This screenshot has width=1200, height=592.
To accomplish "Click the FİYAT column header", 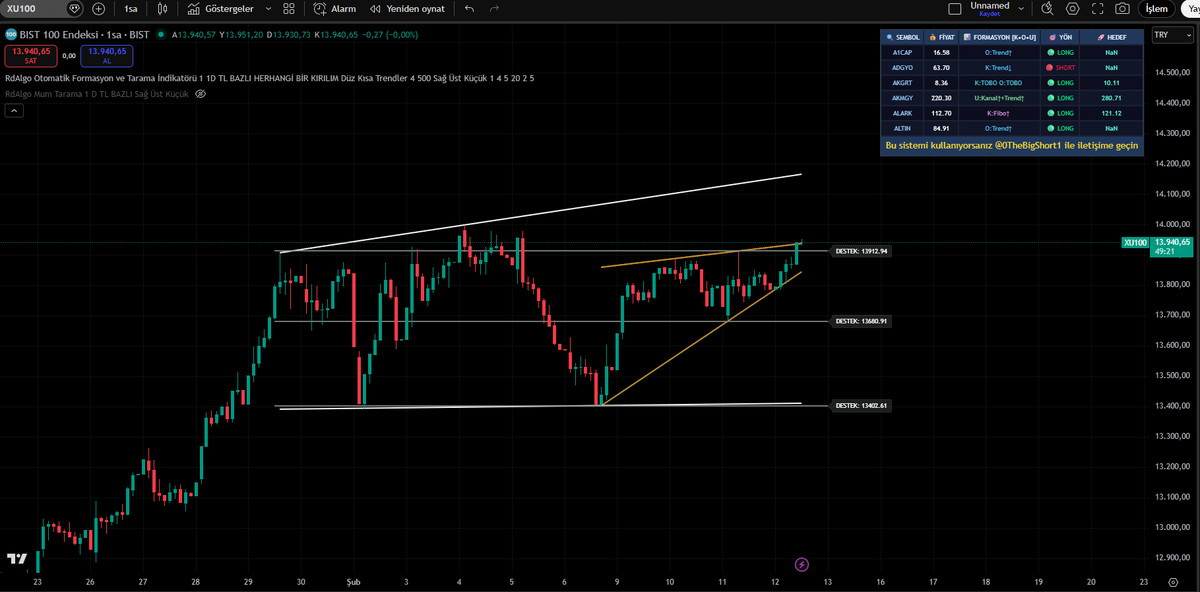I will [941, 36].
